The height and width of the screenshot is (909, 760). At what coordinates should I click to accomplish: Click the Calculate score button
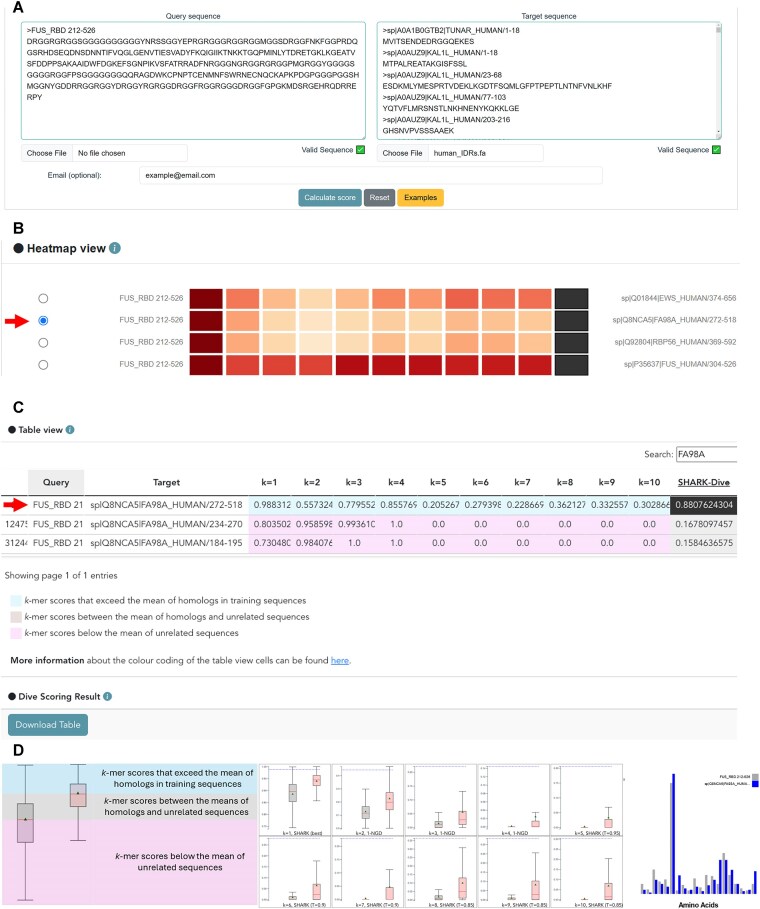330,198
